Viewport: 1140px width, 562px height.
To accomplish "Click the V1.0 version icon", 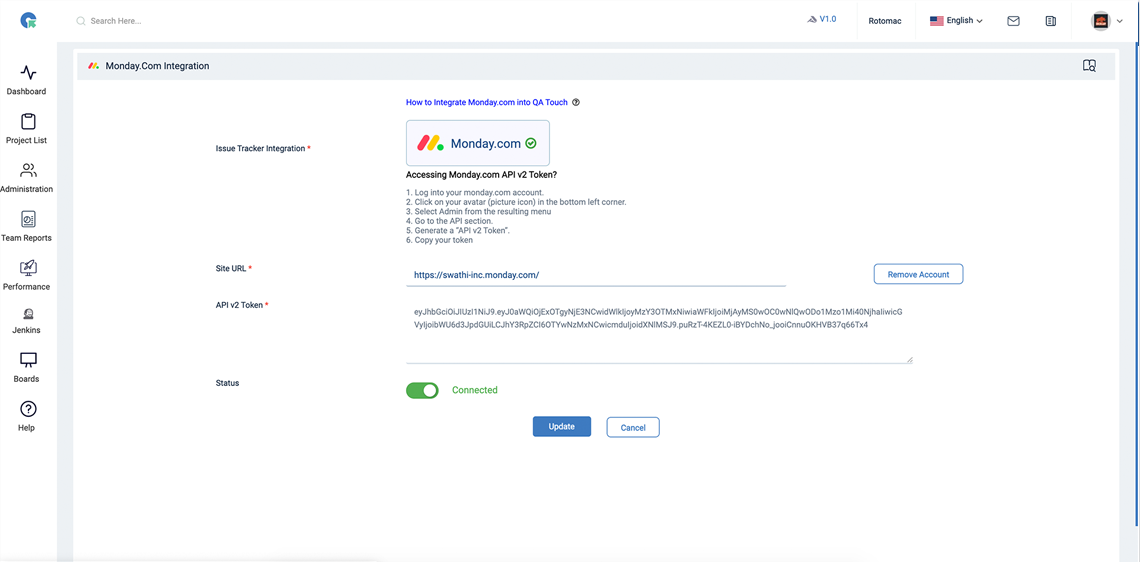I will tap(813, 20).
